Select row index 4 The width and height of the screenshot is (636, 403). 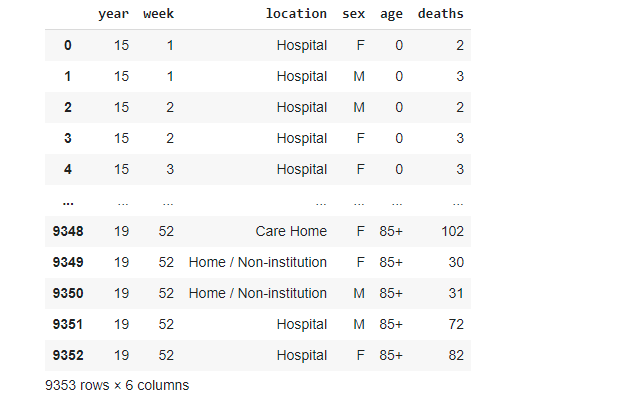tap(68, 169)
